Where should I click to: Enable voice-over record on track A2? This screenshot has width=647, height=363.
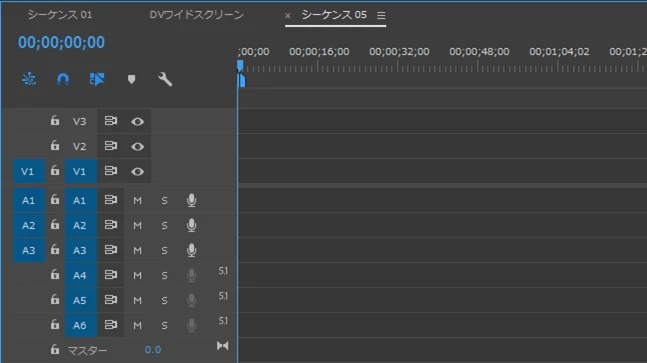[191, 225]
